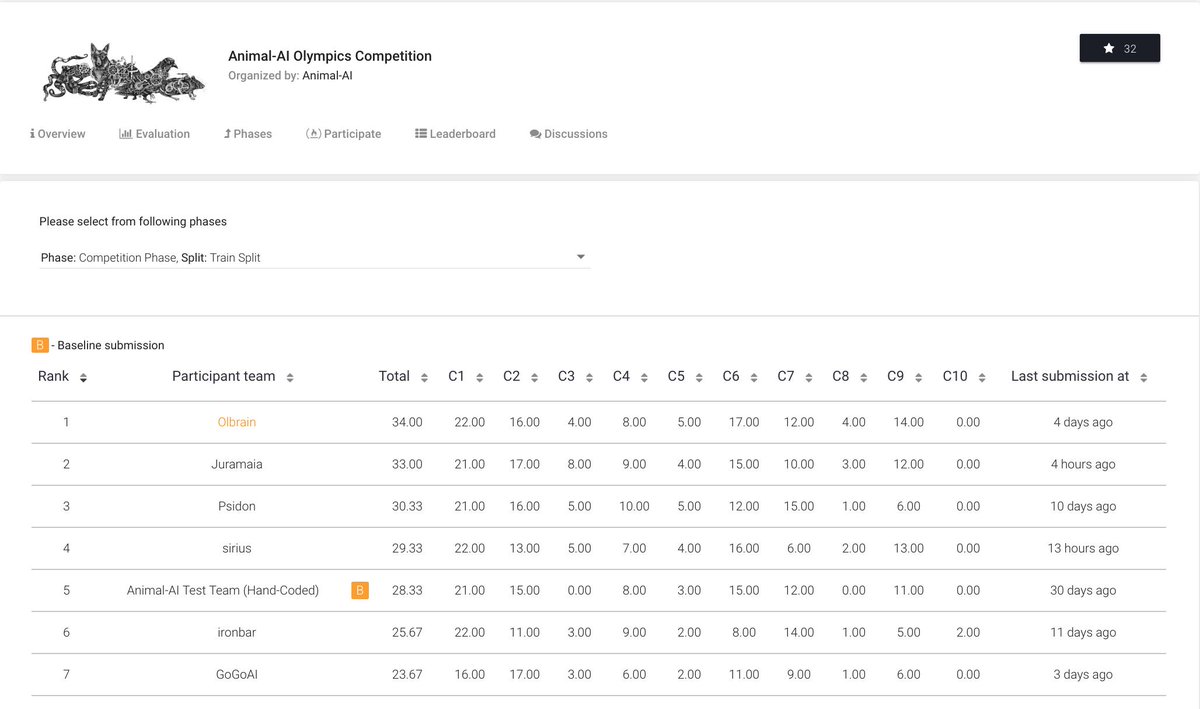Click the rank 1 cell

(67, 423)
